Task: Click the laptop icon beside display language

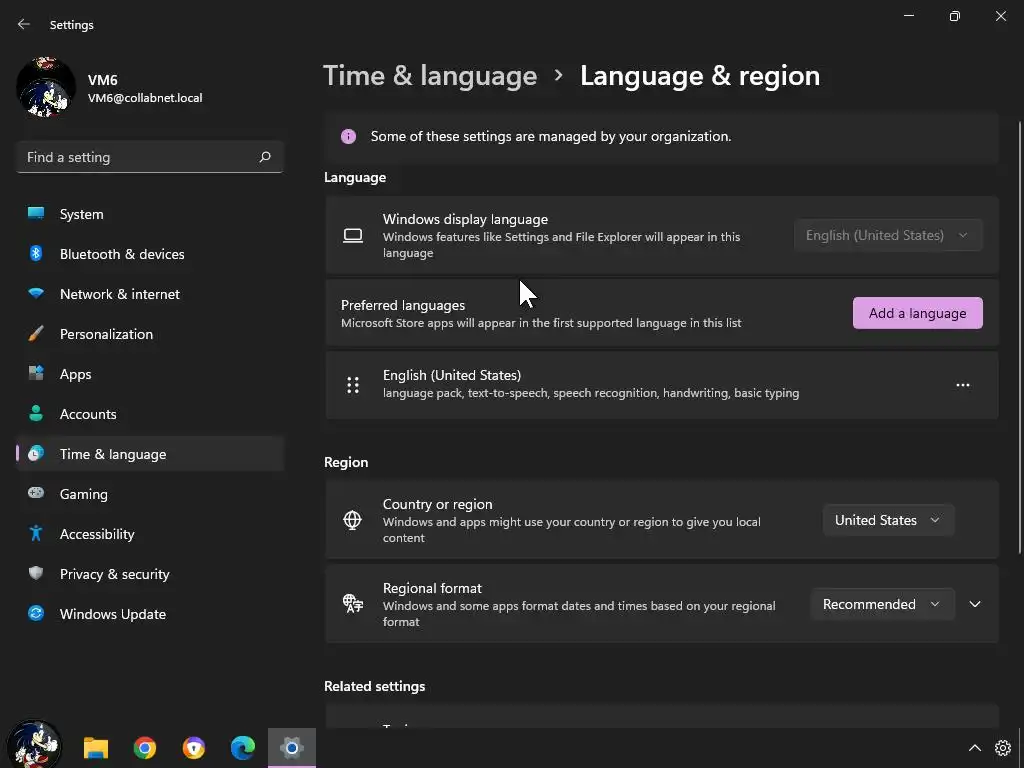Action: pyautogui.click(x=353, y=235)
